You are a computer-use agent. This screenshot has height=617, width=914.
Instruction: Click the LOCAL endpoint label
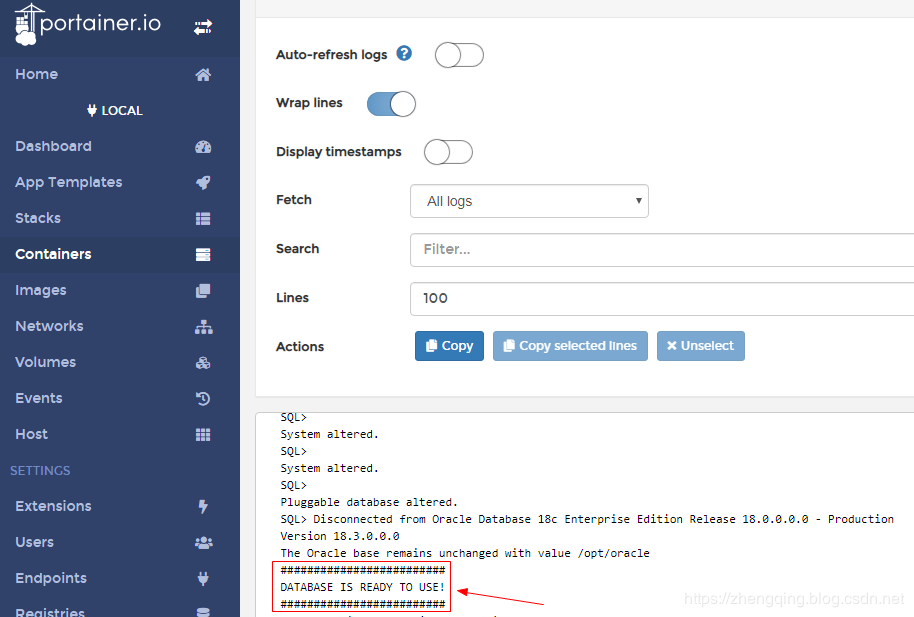(115, 110)
